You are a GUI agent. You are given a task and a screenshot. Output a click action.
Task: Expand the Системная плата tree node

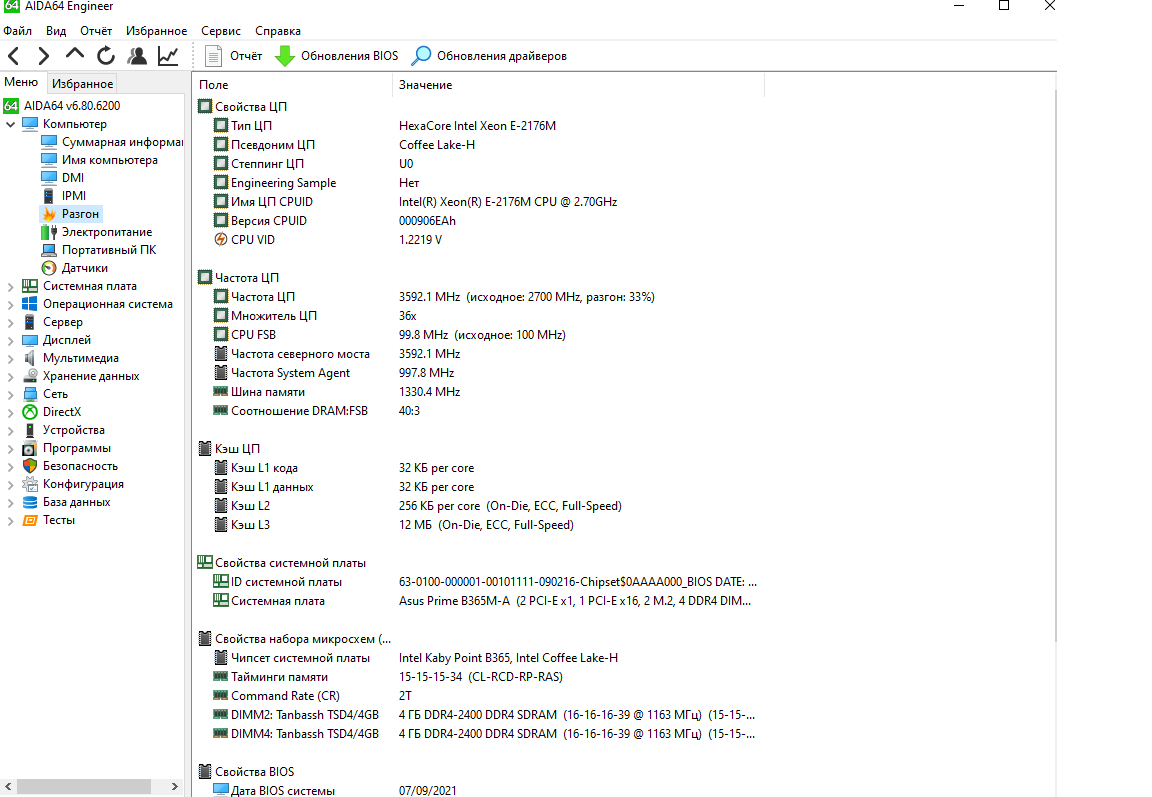pyautogui.click(x=10, y=286)
